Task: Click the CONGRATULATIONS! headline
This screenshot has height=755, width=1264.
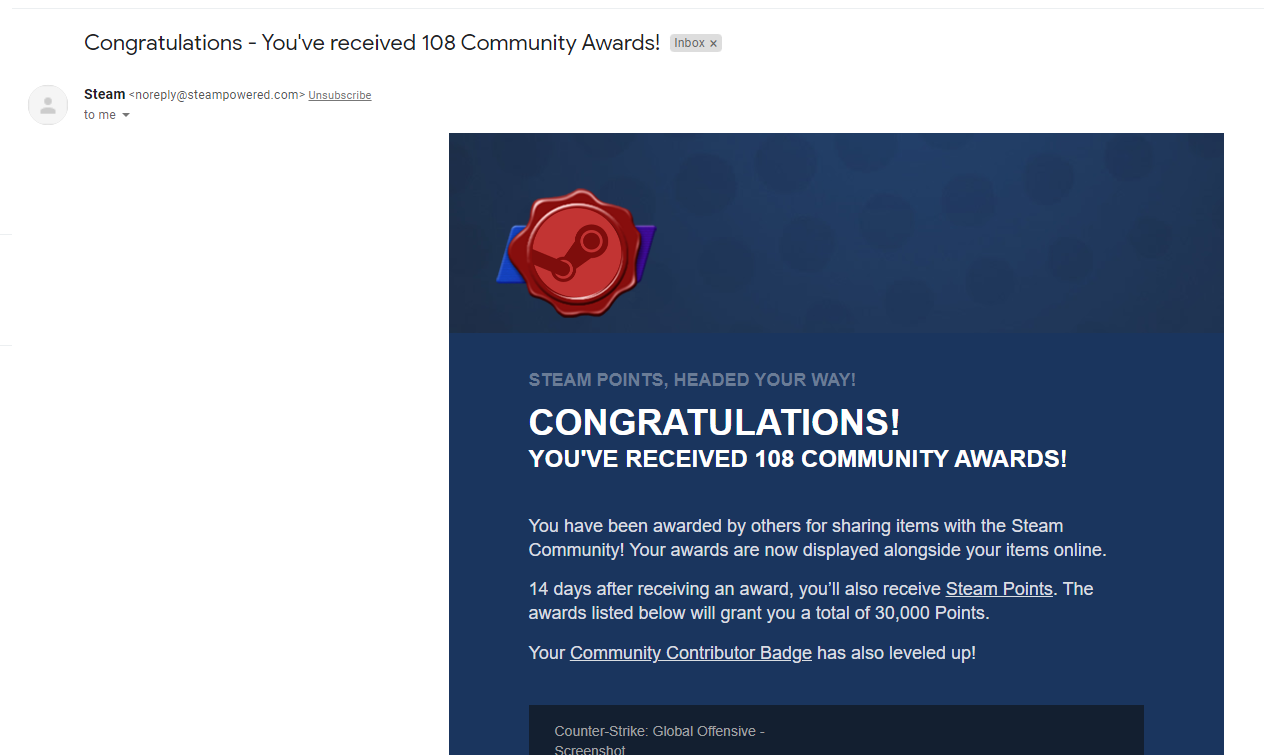Action: click(714, 422)
